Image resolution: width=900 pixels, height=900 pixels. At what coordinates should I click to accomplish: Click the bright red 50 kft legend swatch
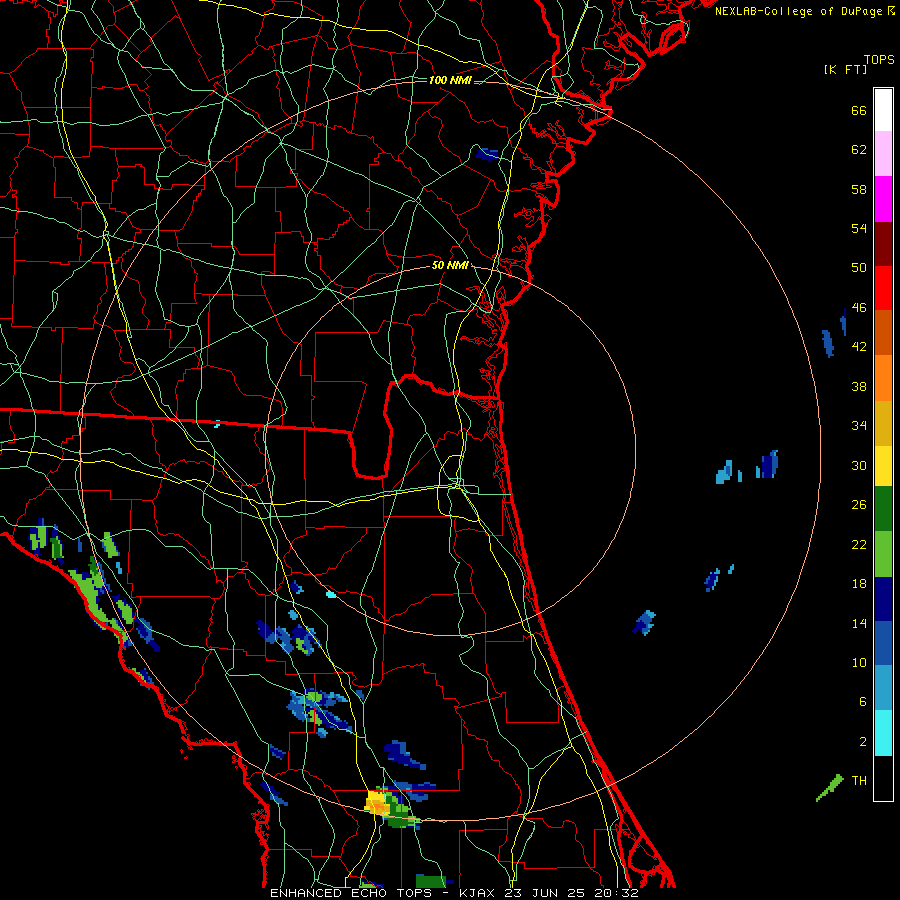(883, 288)
